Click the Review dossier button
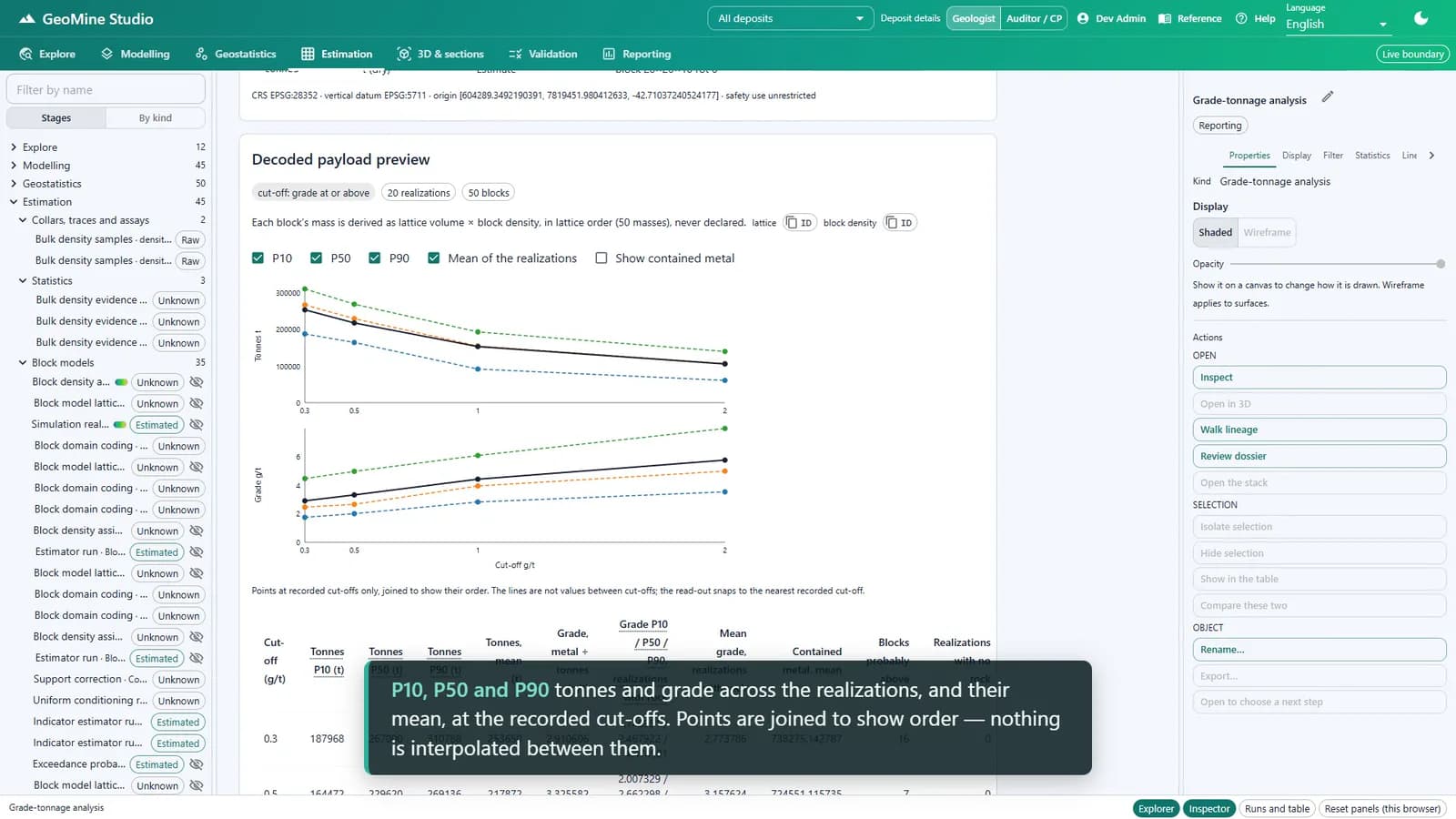 coord(1319,456)
